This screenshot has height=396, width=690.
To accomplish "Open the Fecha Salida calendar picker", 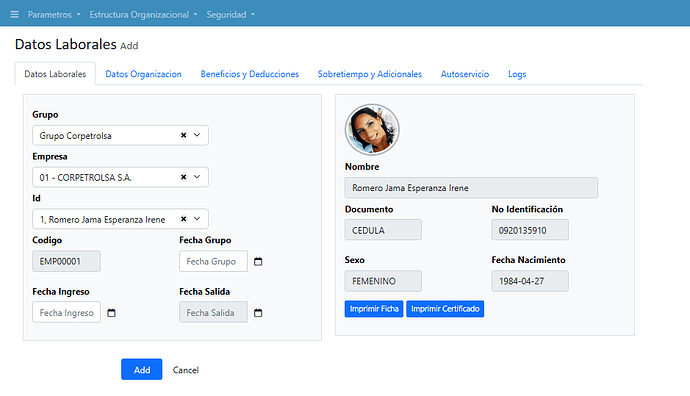I will click(258, 313).
